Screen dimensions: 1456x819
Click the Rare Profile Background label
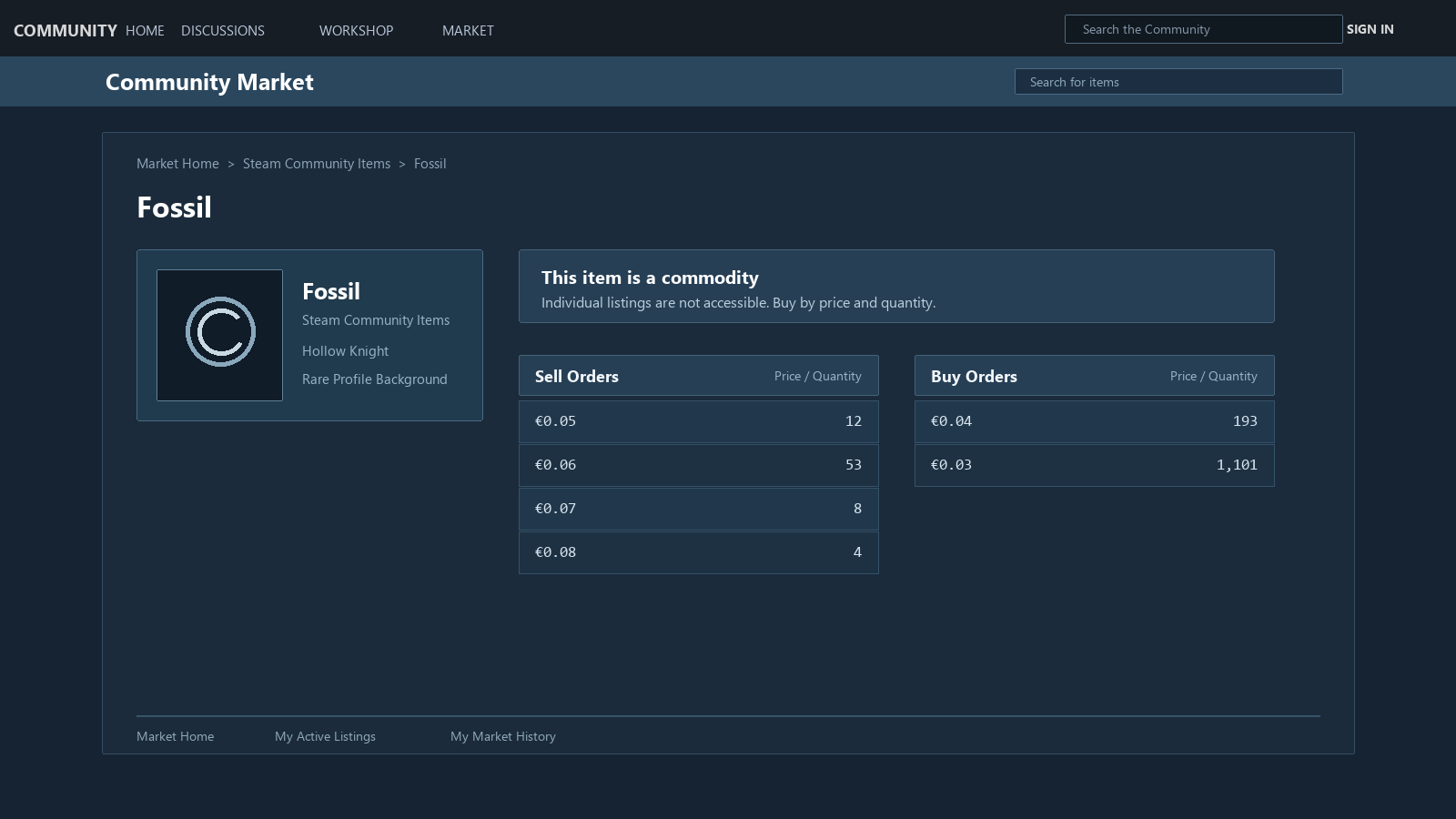pyautogui.click(x=375, y=379)
